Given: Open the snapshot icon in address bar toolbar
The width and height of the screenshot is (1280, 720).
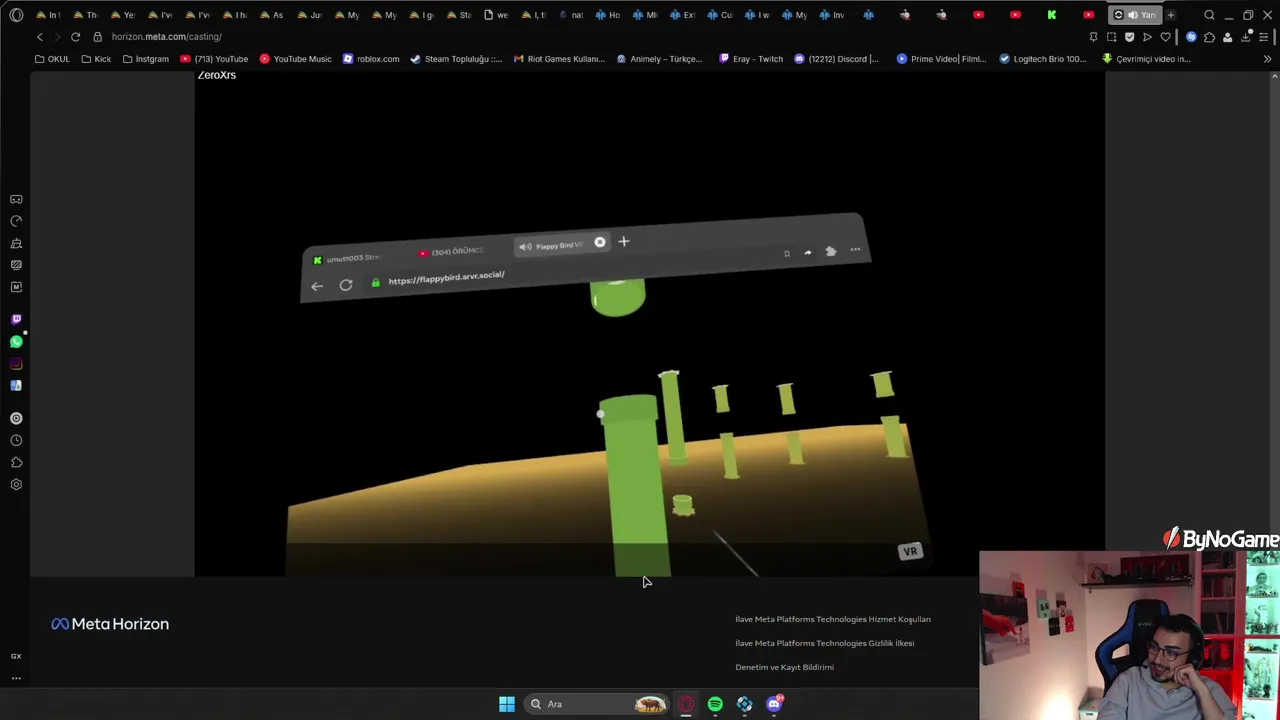Looking at the screenshot, I should [x=1111, y=37].
